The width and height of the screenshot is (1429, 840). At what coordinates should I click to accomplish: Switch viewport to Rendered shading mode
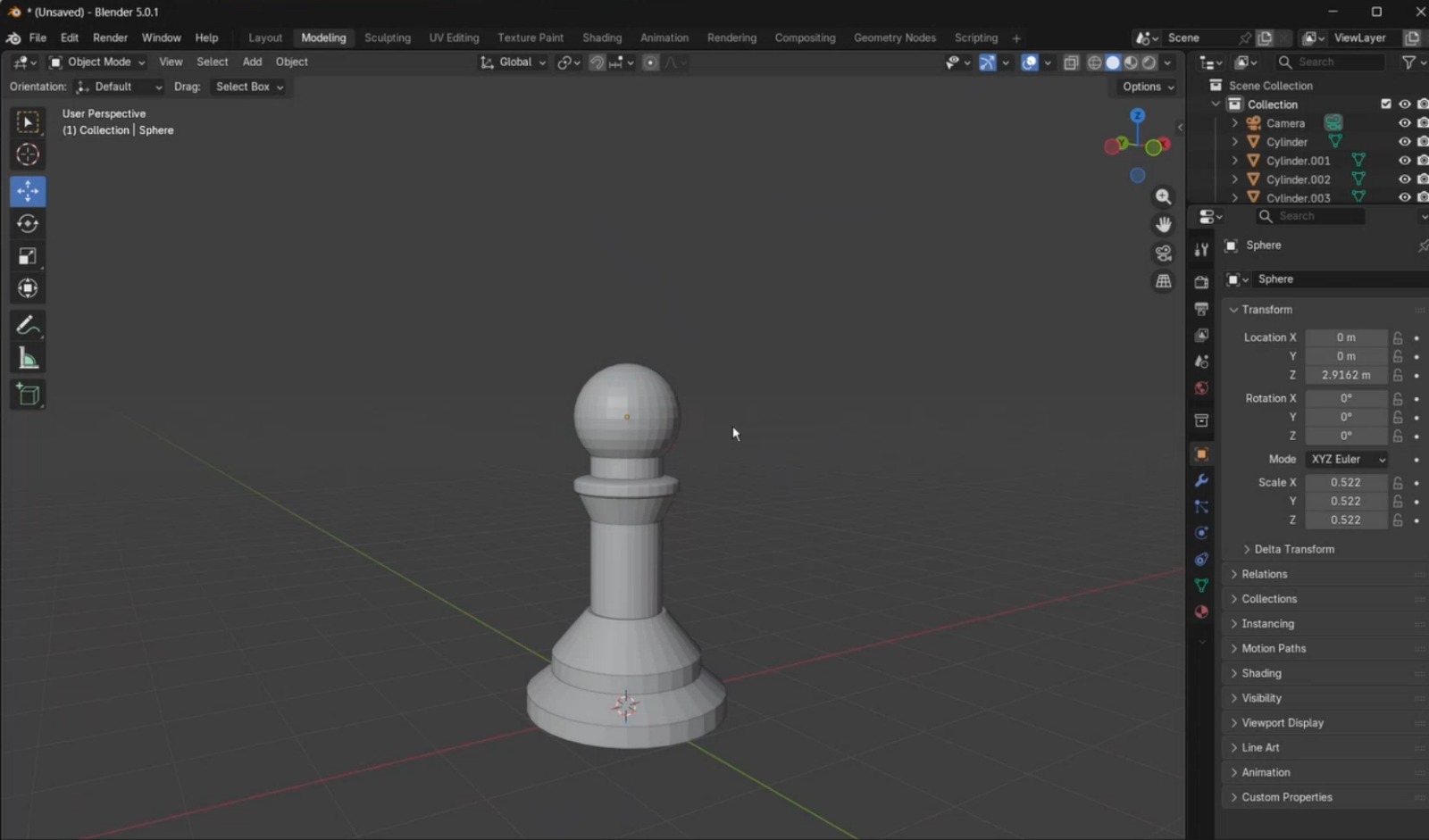click(1149, 62)
